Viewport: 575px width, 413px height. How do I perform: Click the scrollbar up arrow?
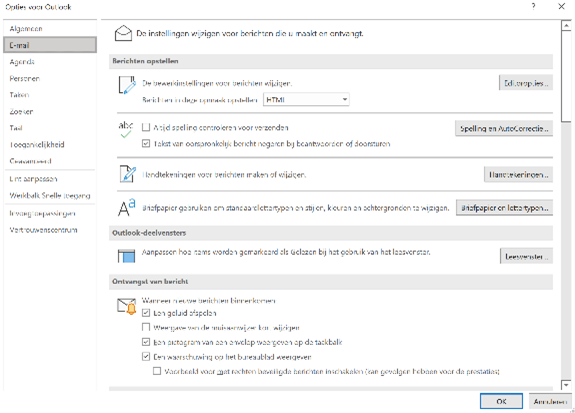[x=566, y=25]
